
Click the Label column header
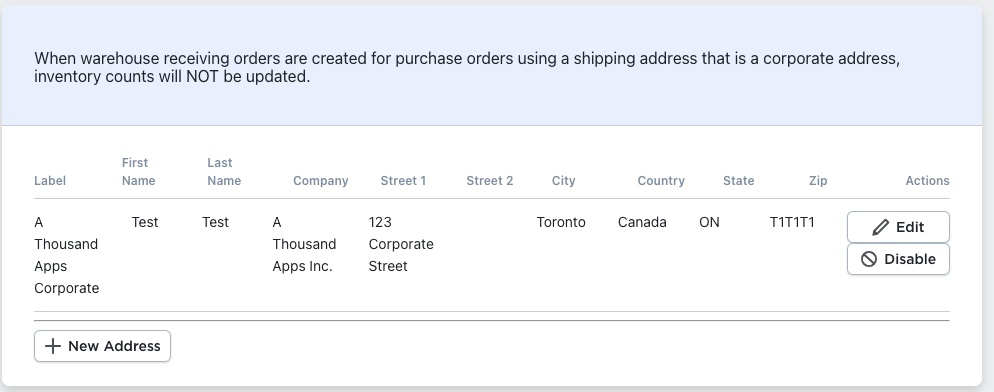tap(50, 181)
